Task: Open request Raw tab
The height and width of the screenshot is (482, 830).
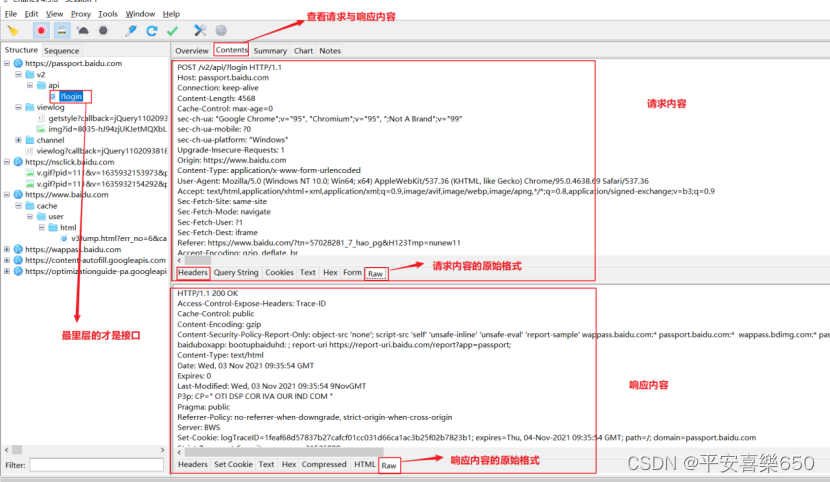Action: point(375,274)
